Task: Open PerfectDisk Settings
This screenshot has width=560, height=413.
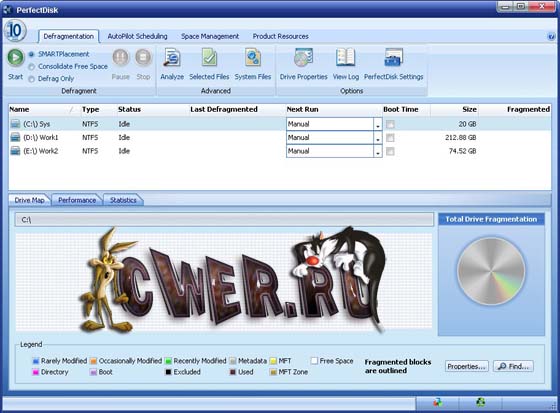Action: [x=394, y=58]
